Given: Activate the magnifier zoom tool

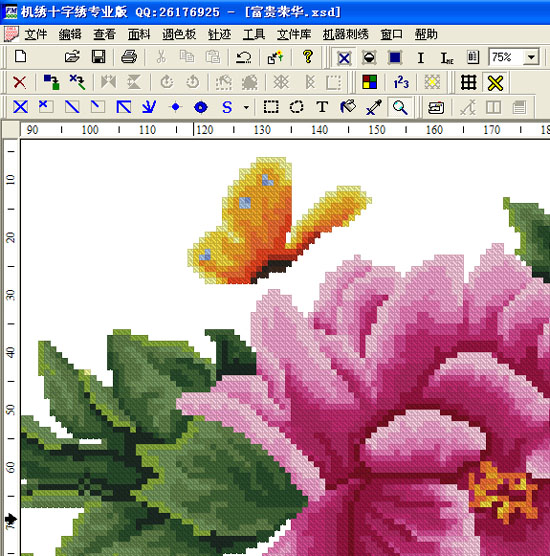Looking at the screenshot, I should tap(400, 107).
